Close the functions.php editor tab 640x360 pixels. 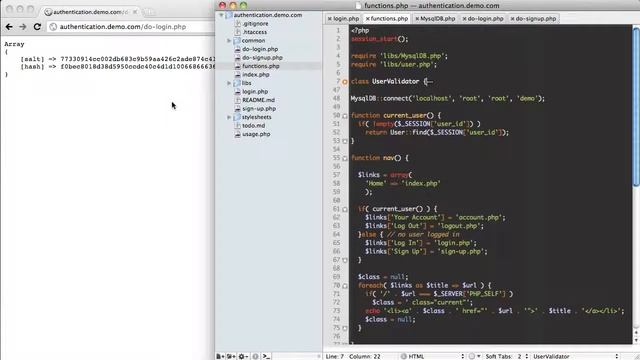tap(367, 19)
